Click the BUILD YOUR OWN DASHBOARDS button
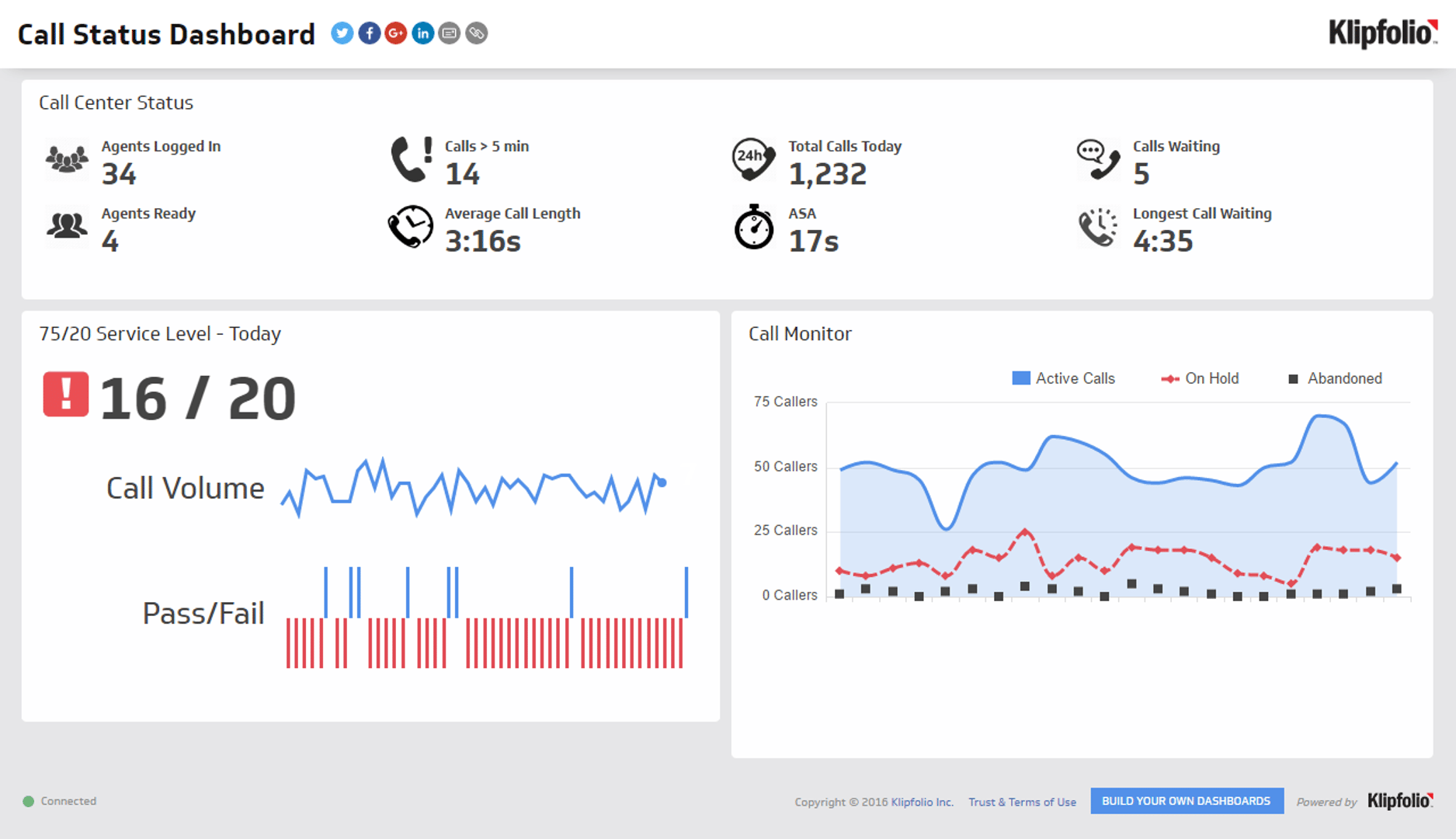 tap(1186, 801)
